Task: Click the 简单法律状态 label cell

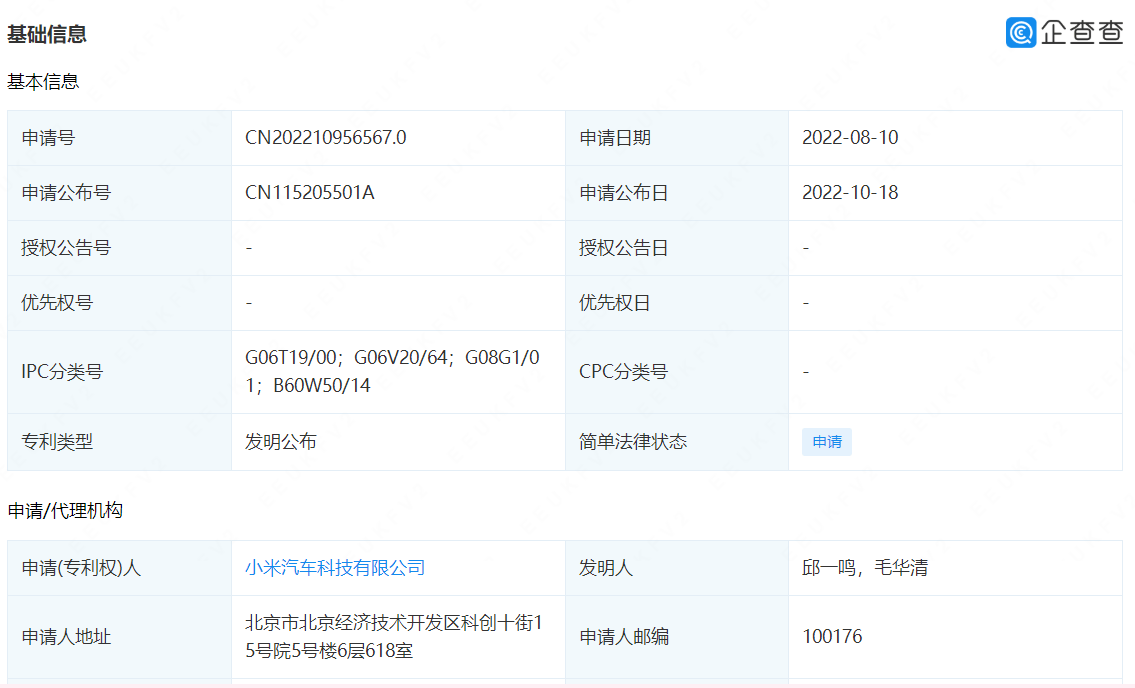Action: click(677, 442)
